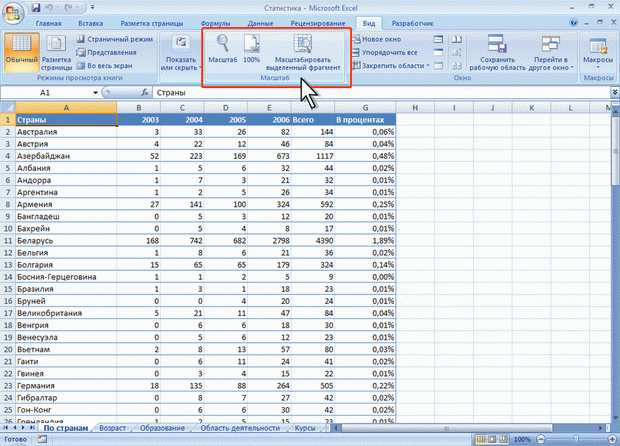
Task: Click cell Азербайджан
Action: 66,156
